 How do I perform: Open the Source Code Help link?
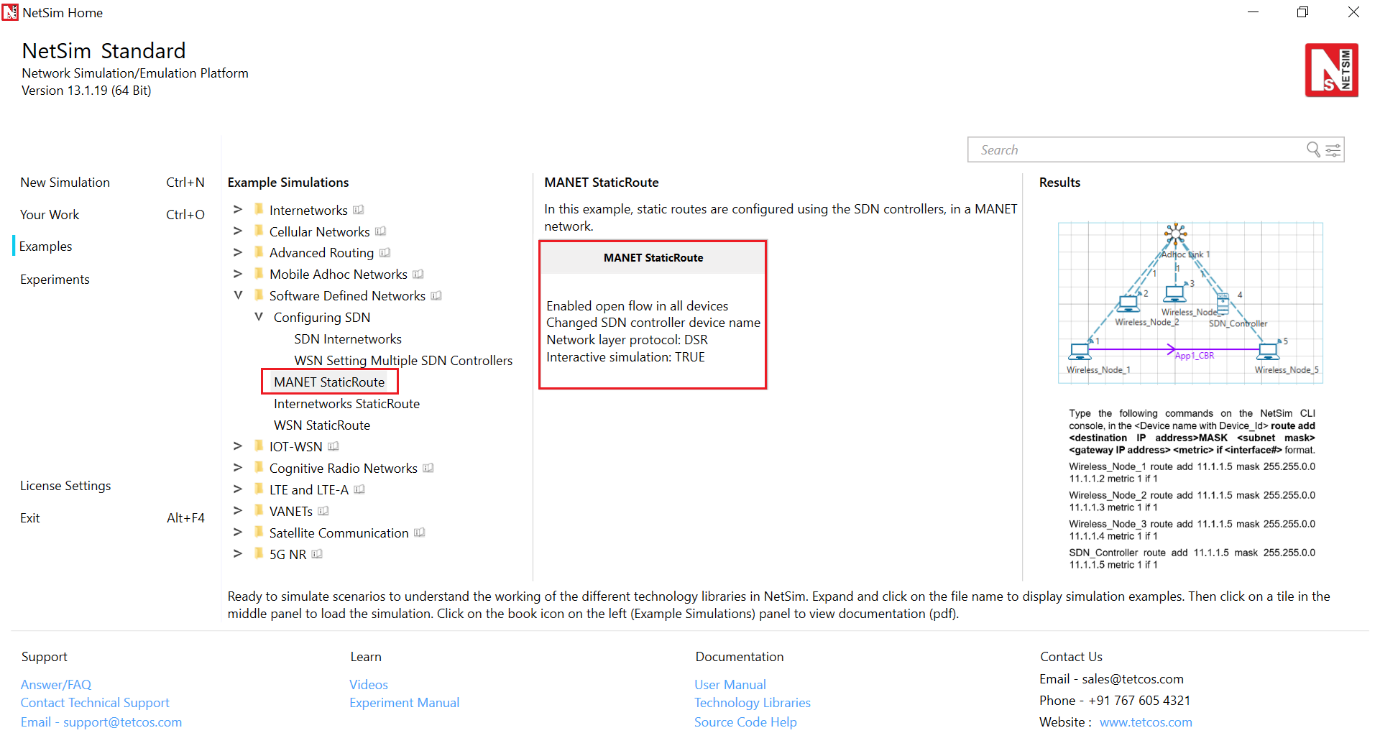[746, 722]
